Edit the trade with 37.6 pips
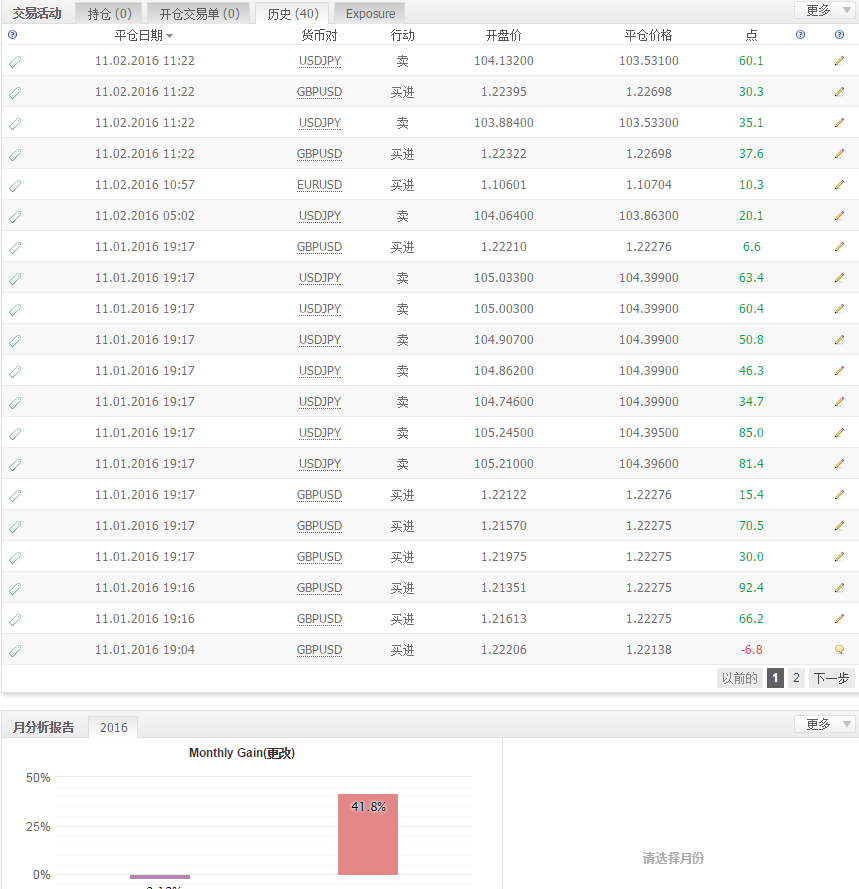Image resolution: width=859 pixels, height=889 pixels. pyautogui.click(x=839, y=154)
